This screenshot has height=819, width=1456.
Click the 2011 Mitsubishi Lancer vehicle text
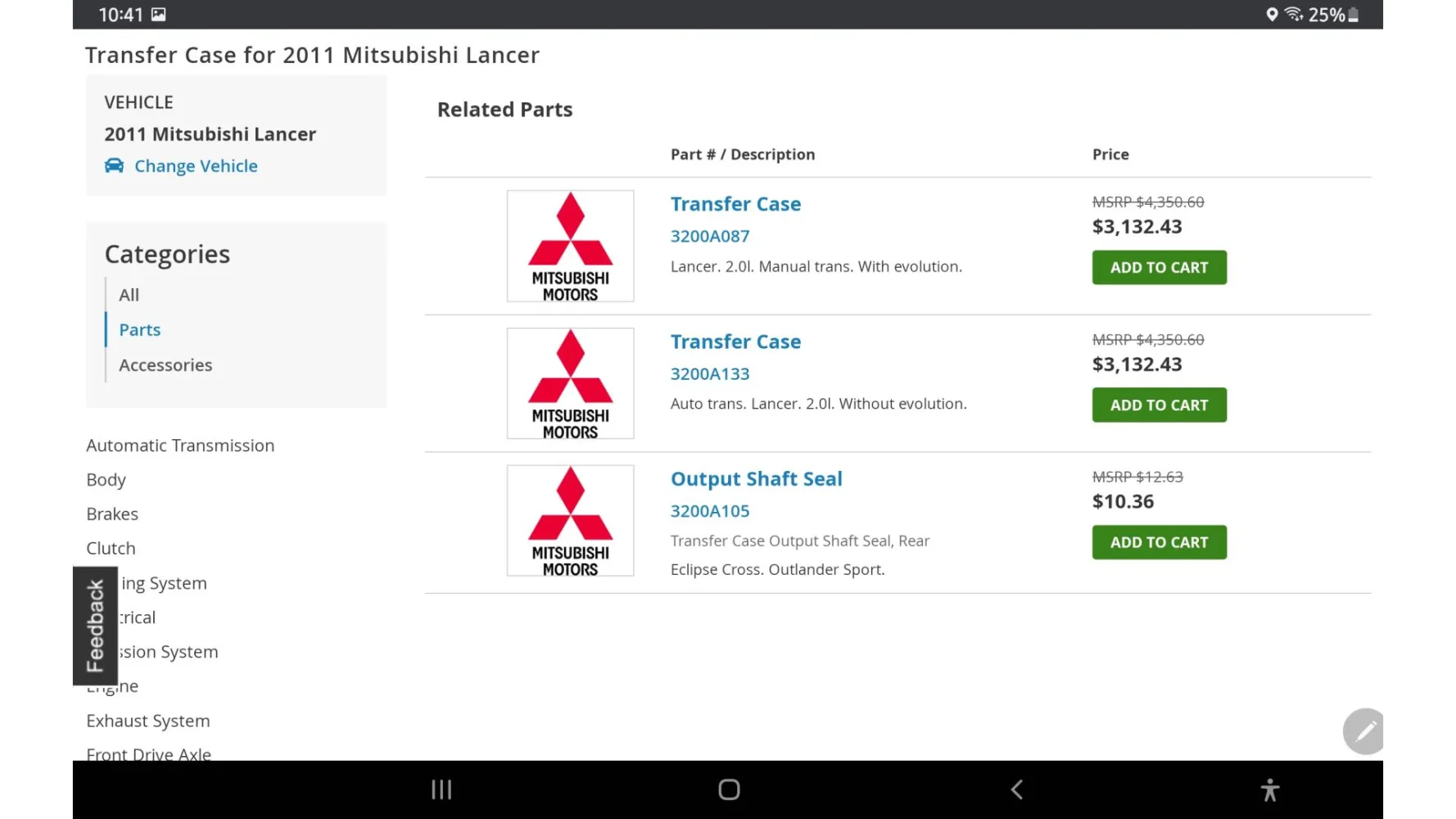pos(210,134)
